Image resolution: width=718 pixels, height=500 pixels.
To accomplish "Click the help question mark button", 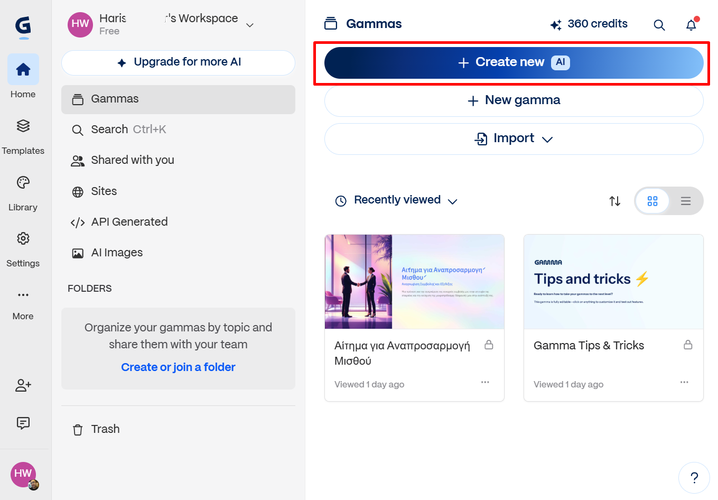I will [x=694, y=477].
